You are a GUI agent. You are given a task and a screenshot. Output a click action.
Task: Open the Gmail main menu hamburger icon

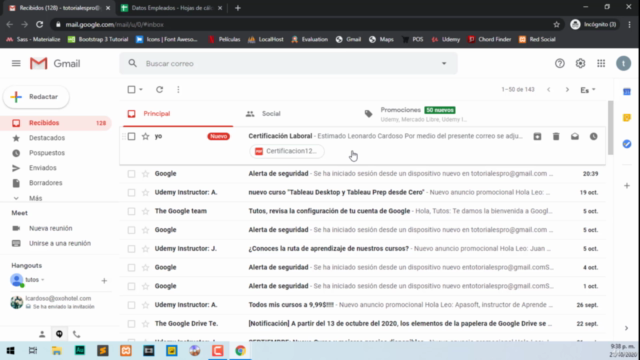click(x=16, y=63)
